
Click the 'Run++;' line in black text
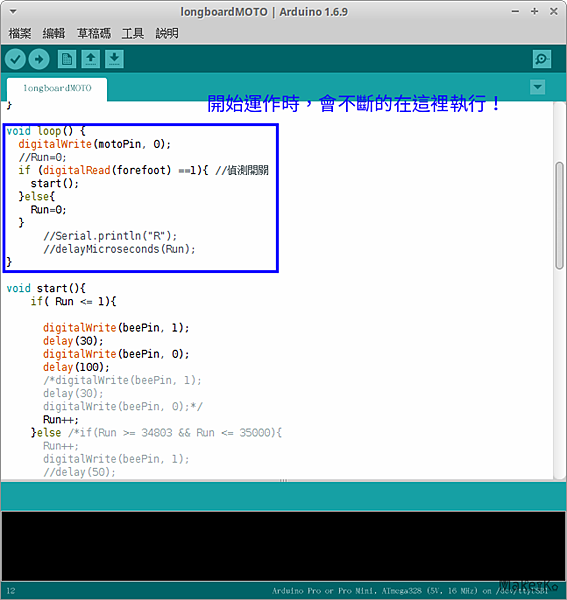click(x=61, y=420)
